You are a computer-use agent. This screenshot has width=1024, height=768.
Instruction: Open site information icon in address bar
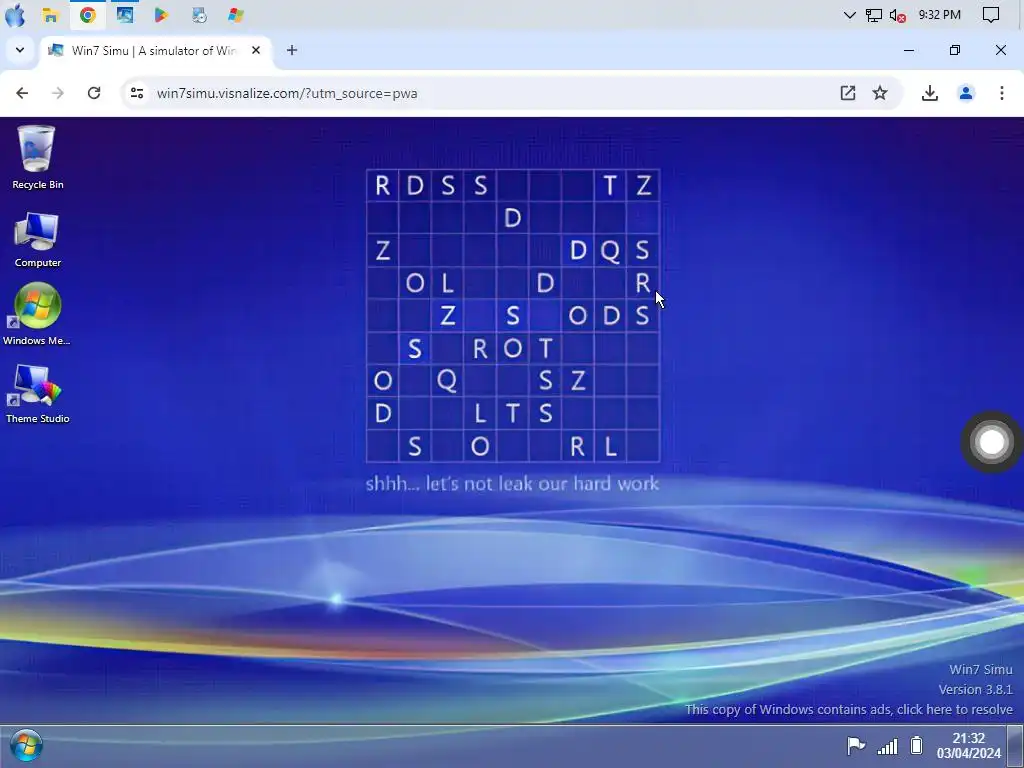pyautogui.click(x=136, y=93)
